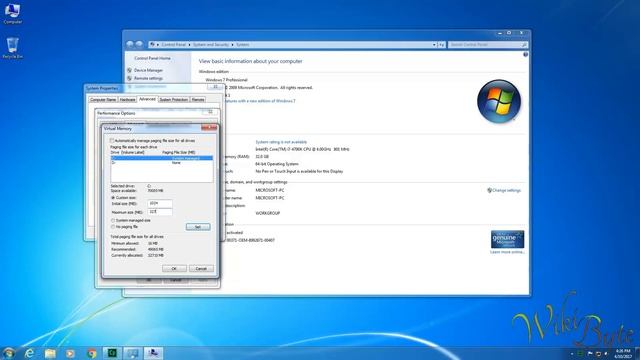Show hidden tray icons arrow
640x360 pixels.
(572, 353)
